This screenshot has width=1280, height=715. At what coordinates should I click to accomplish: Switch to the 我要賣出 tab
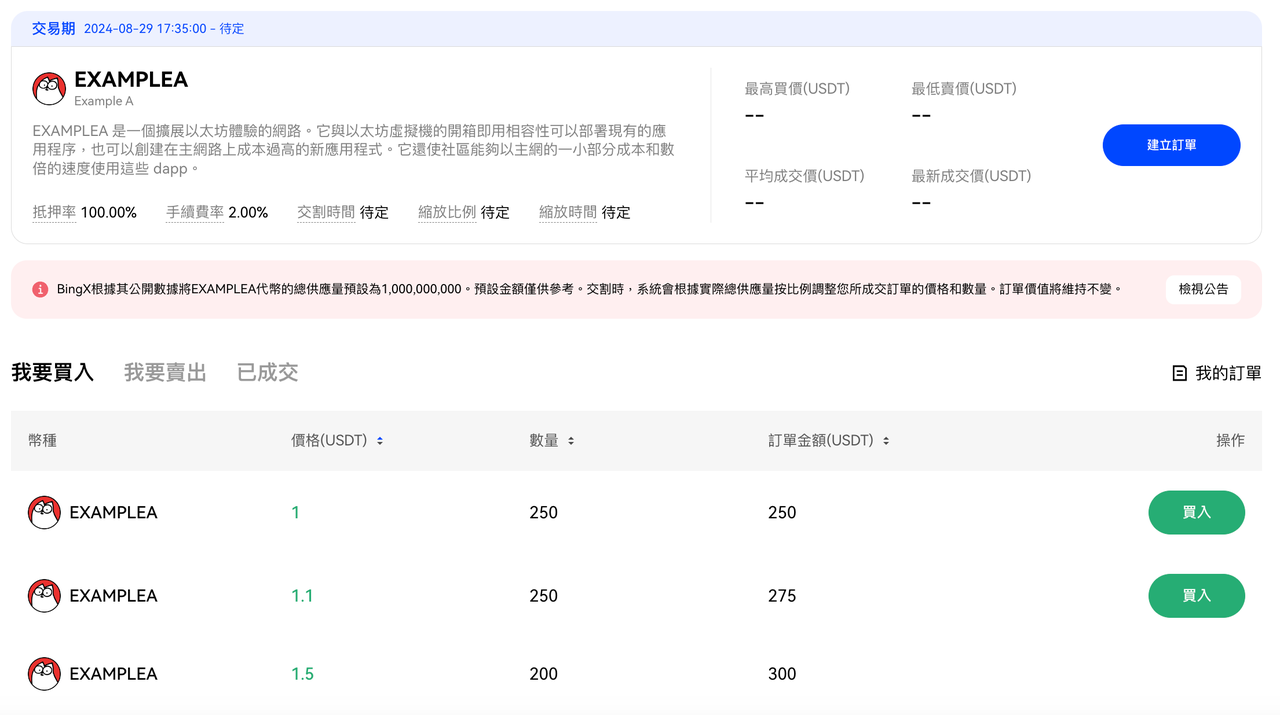[165, 373]
